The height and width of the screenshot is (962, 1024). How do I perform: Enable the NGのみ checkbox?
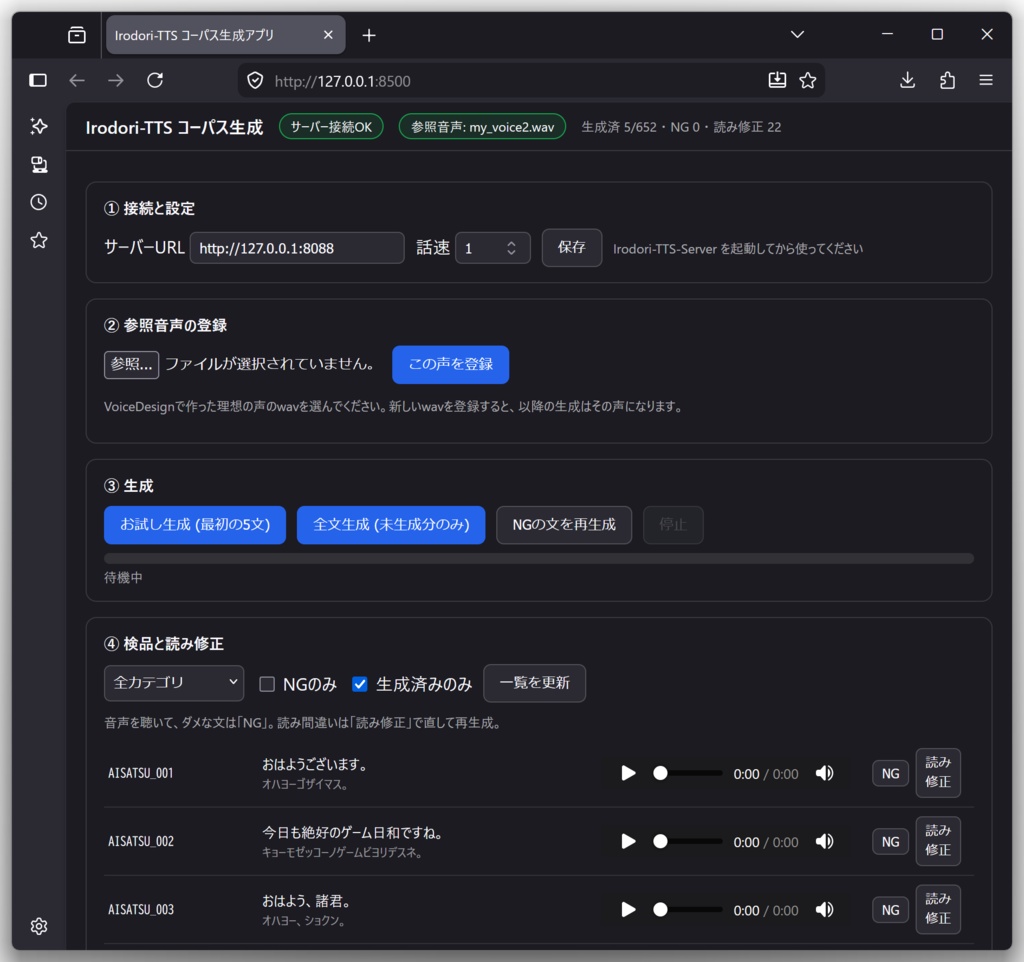[x=267, y=684]
